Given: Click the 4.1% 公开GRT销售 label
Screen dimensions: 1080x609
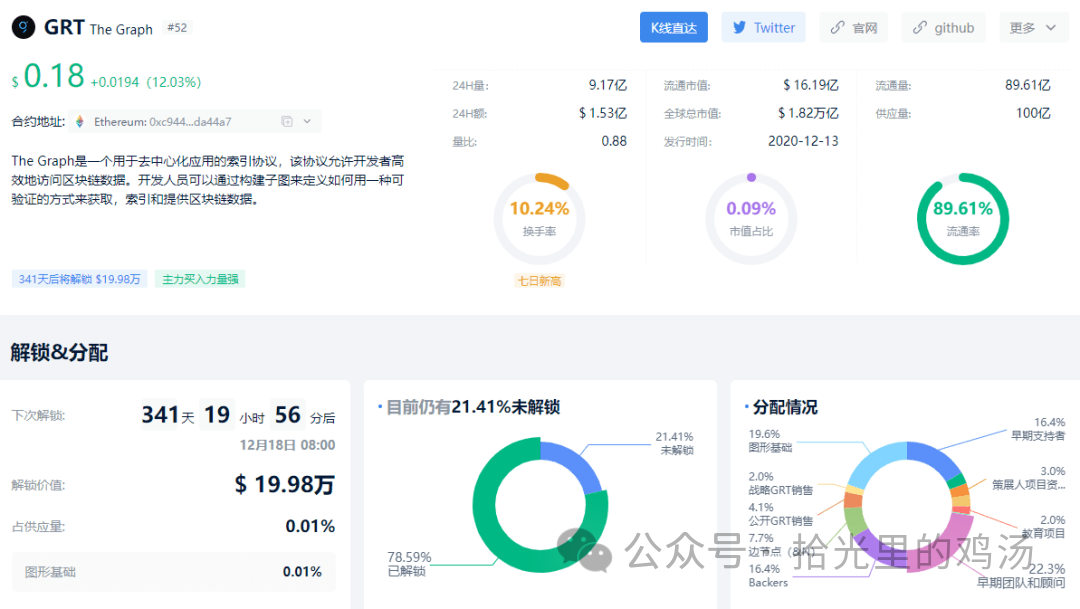Looking at the screenshot, I should tap(780, 514).
